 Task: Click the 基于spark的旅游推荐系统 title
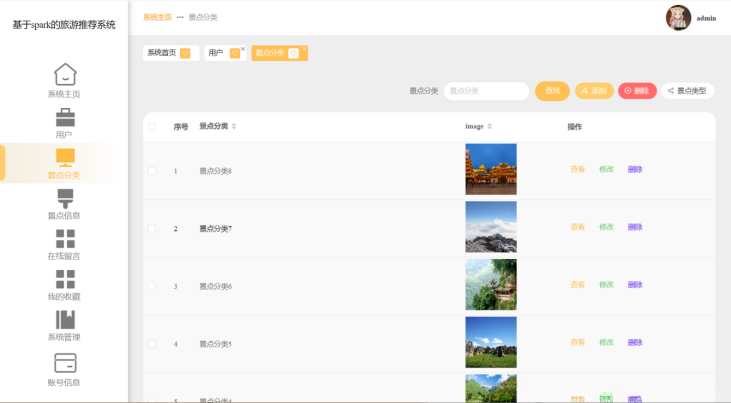click(x=64, y=25)
